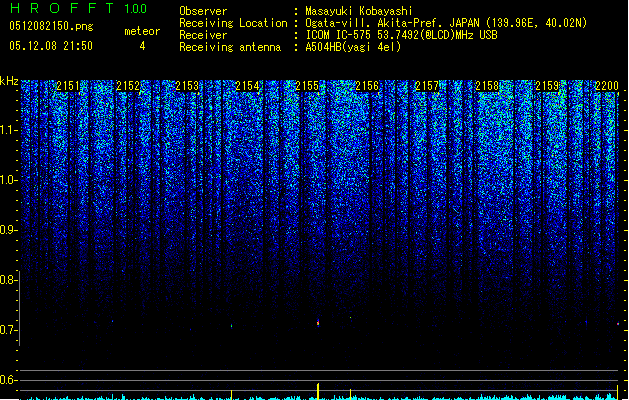
Task: Click the Receiving antenna label
Action: click(230, 47)
